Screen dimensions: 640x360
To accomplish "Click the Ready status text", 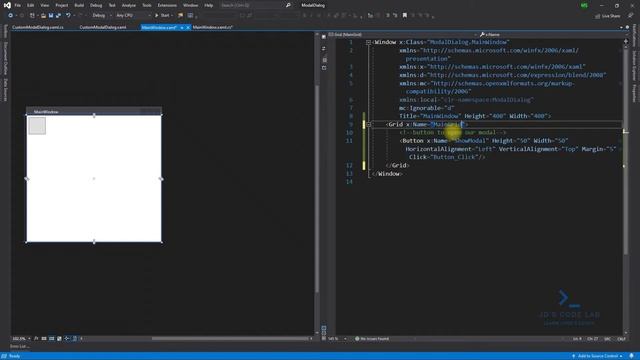I will point(14,356).
